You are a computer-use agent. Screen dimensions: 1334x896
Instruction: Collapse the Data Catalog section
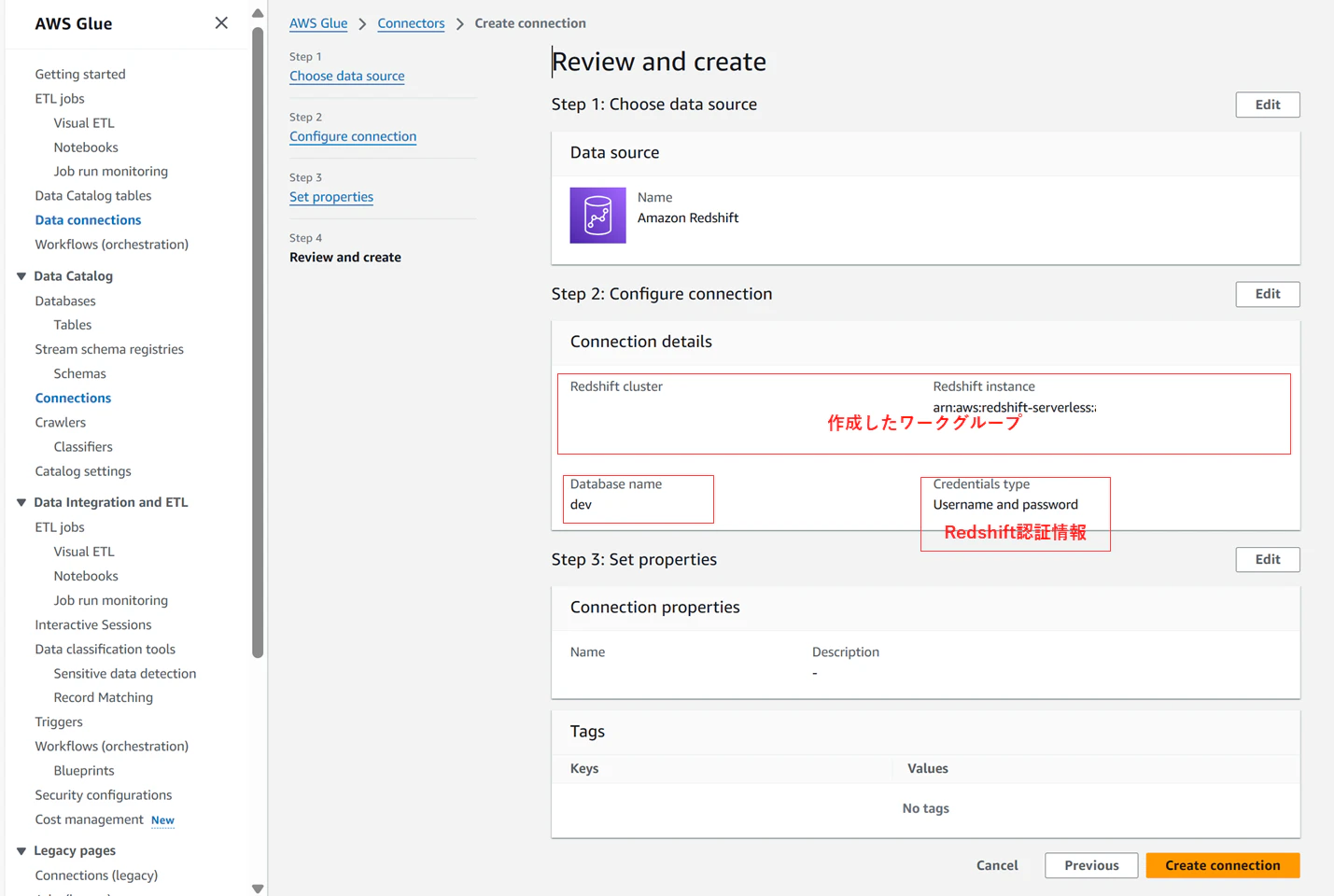pos(21,276)
